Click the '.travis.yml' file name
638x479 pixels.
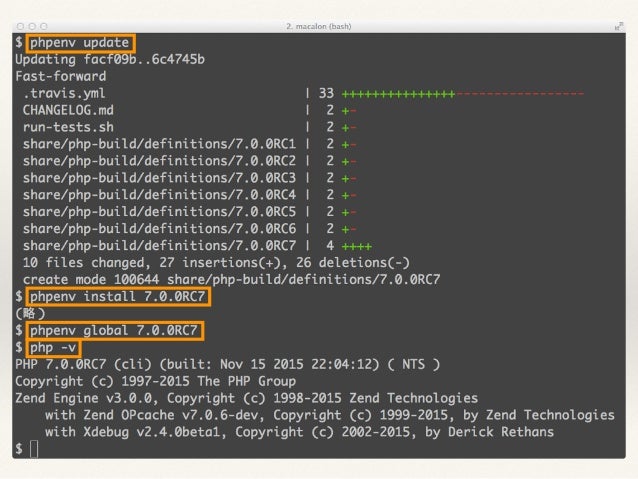click(64, 94)
